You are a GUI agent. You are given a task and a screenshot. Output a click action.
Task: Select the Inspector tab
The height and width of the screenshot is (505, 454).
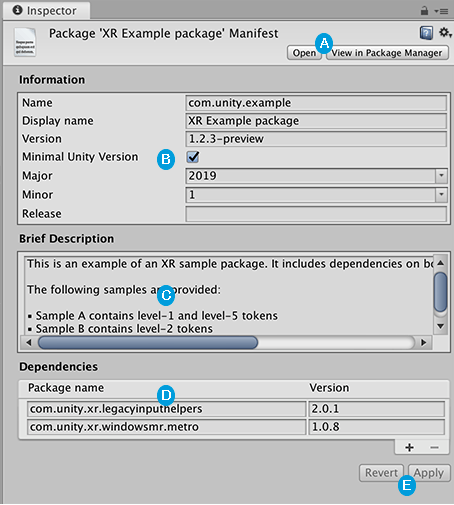(46, 11)
